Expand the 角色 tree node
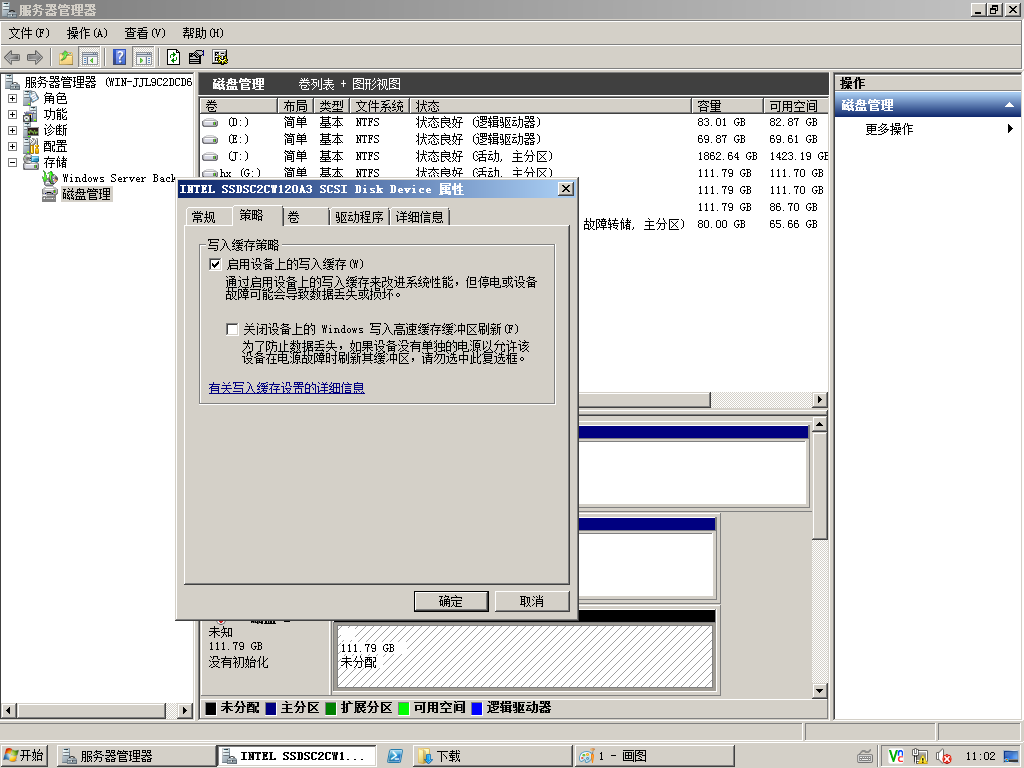 12,99
